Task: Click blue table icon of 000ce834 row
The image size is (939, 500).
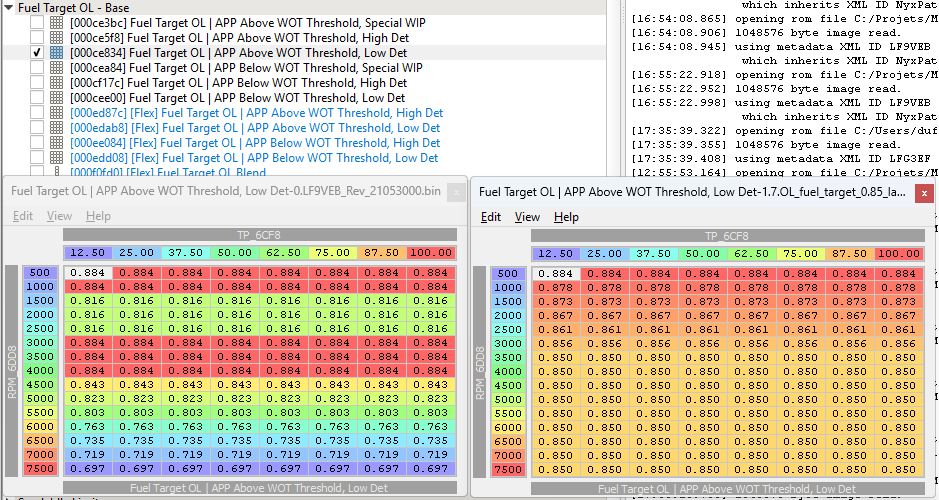Action: click(56, 53)
